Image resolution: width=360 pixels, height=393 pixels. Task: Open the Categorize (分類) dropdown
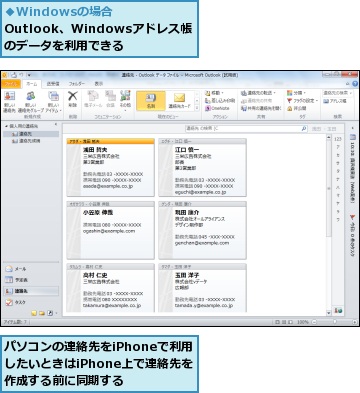pos(296,93)
